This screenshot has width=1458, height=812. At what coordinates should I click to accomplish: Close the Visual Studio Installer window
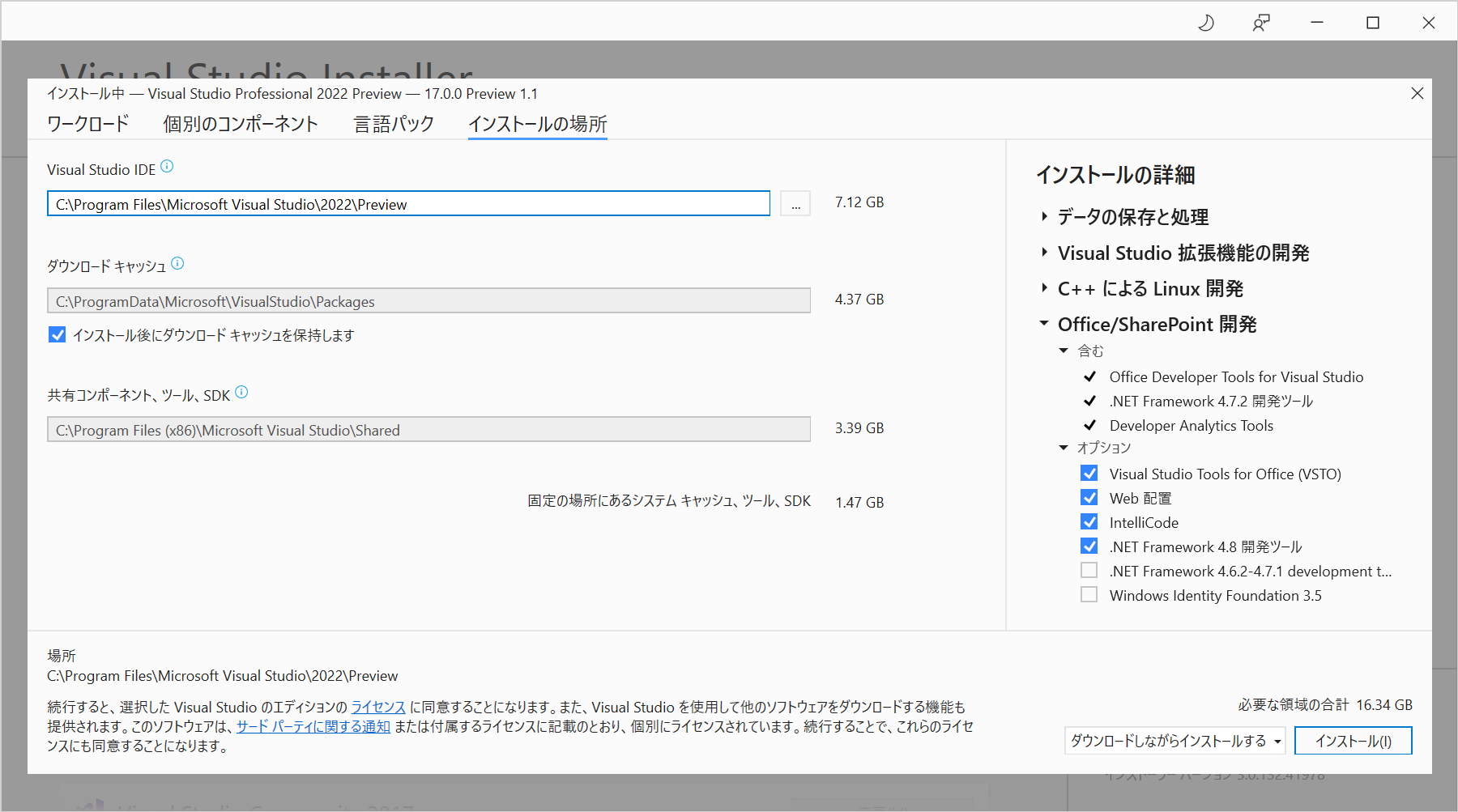[x=1429, y=23]
